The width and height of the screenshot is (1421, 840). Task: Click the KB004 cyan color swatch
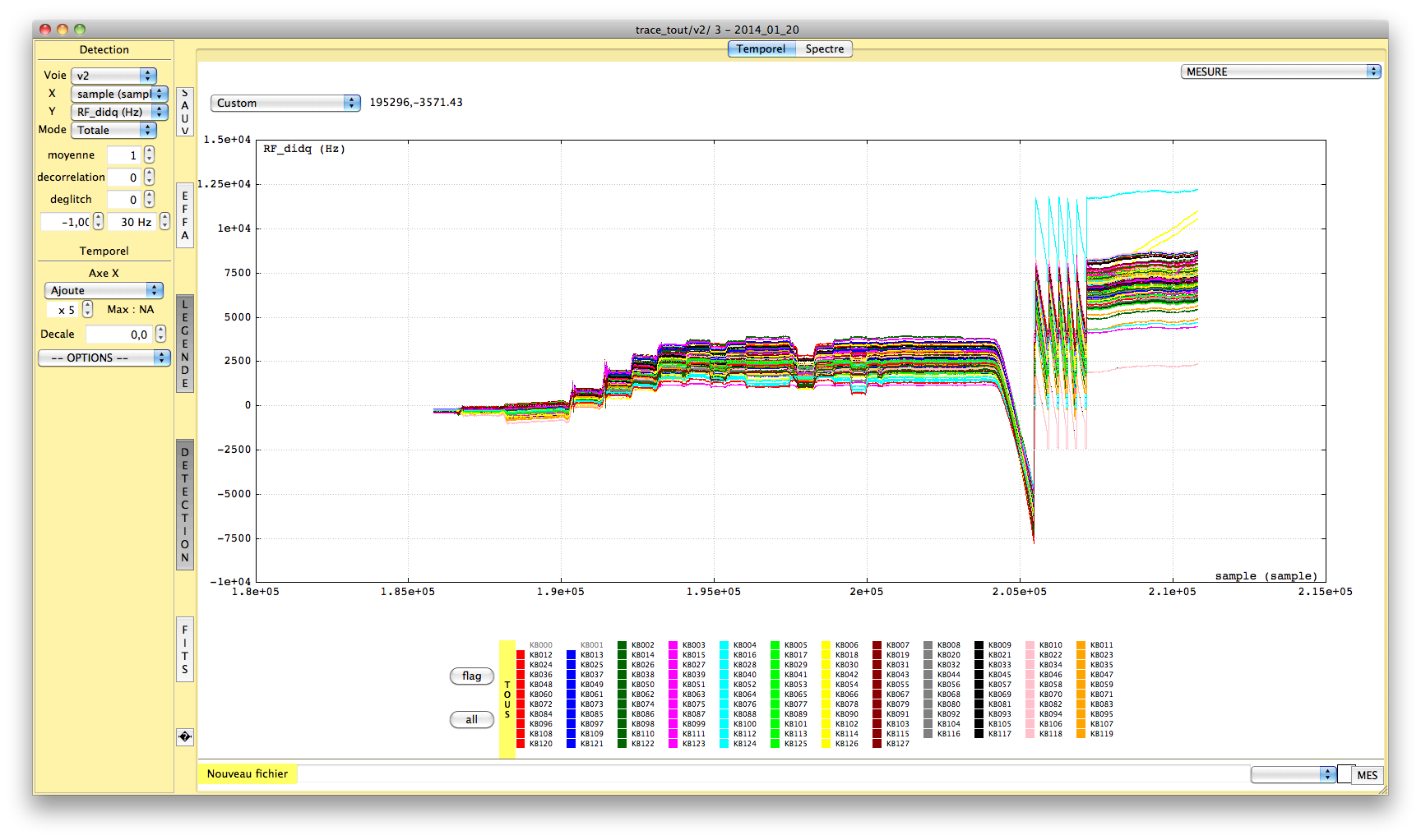(x=724, y=646)
